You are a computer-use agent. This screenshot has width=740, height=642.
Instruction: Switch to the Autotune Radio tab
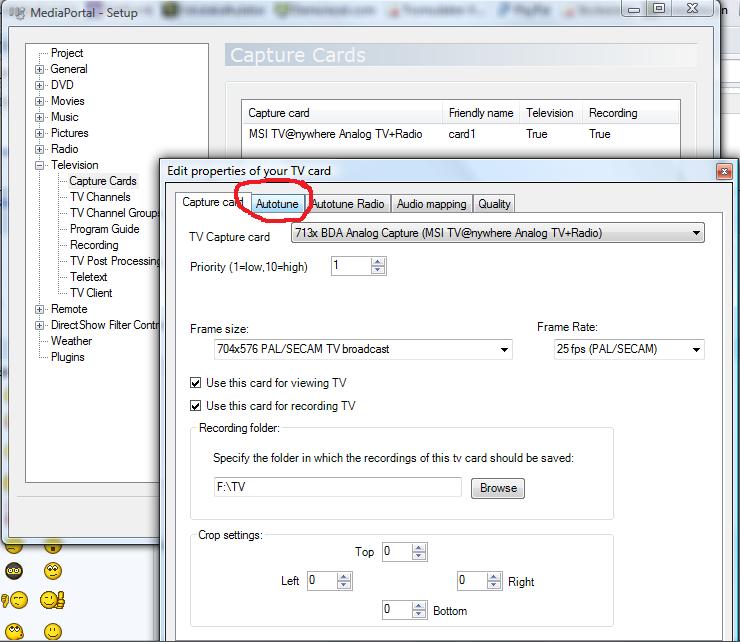pyautogui.click(x=348, y=204)
